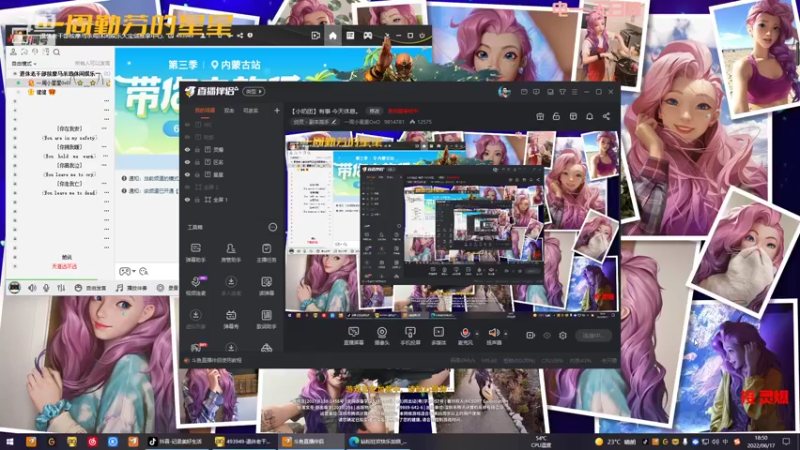Toggle lock of source directly above 全屏 2
Viewport: 800px width, 450px height.
pyautogui.click(x=197, y=174)
